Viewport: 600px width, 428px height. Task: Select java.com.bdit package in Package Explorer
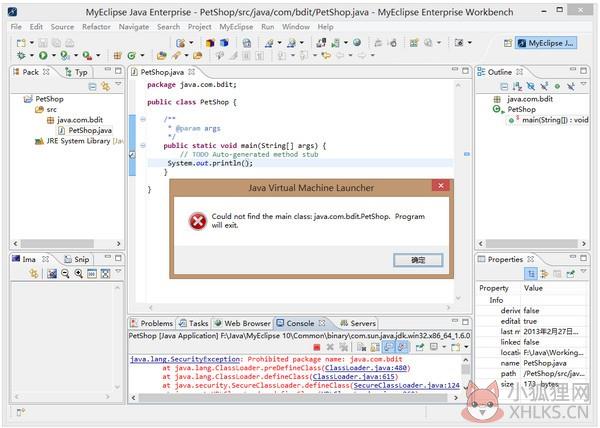75,120
